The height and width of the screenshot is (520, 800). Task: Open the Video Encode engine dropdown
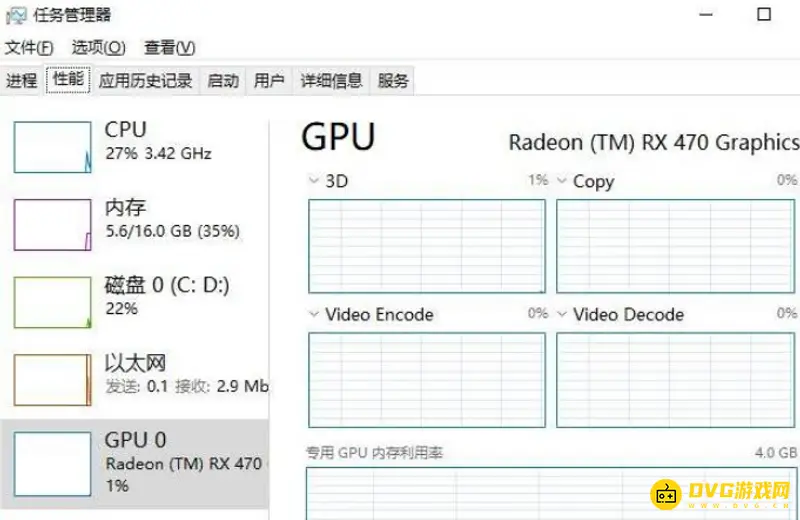pos(314,314)
